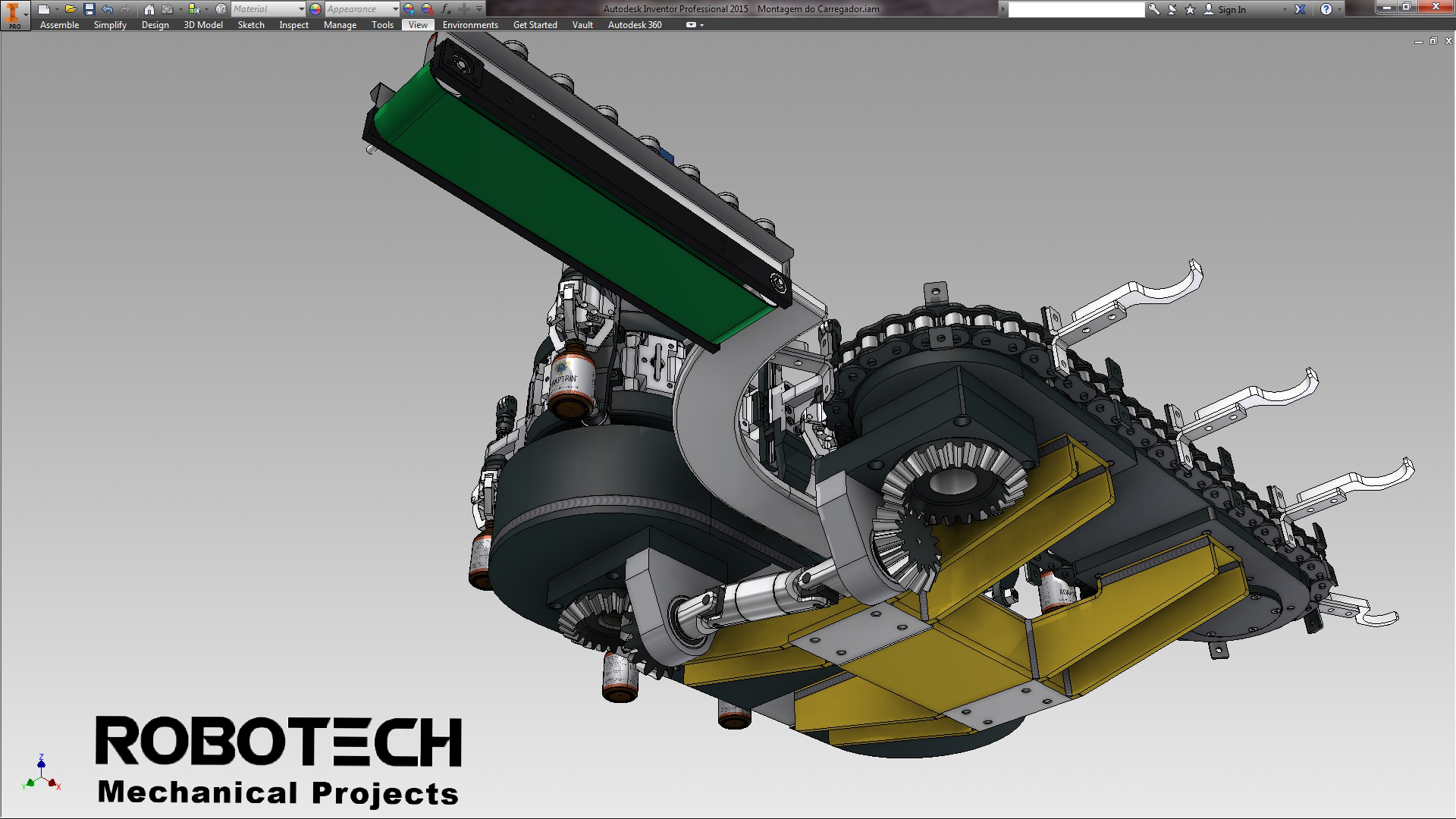
Task: Expand the Sign In dropdown arrow
Action: pos(1285,9)
